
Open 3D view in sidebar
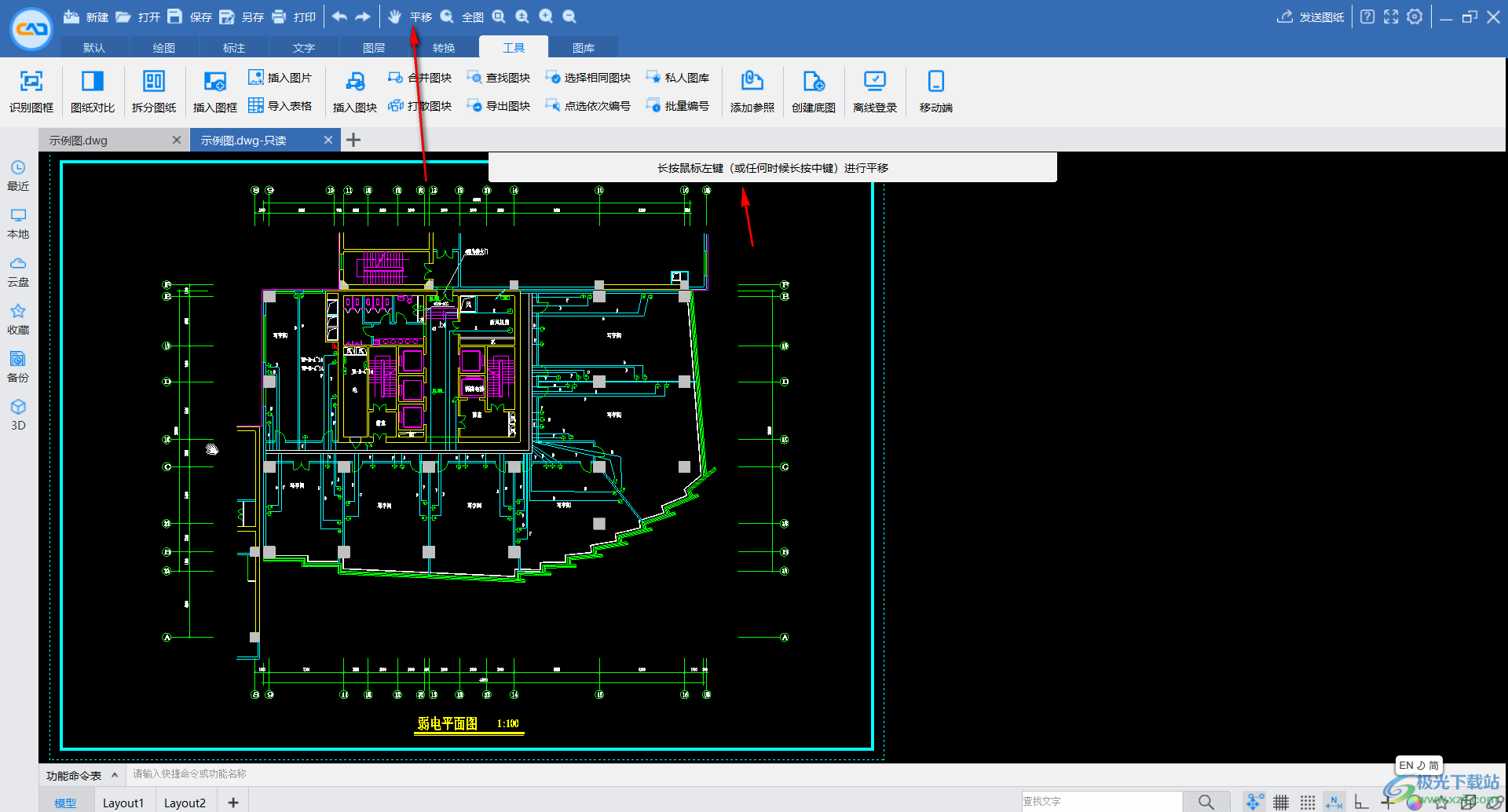18,415
